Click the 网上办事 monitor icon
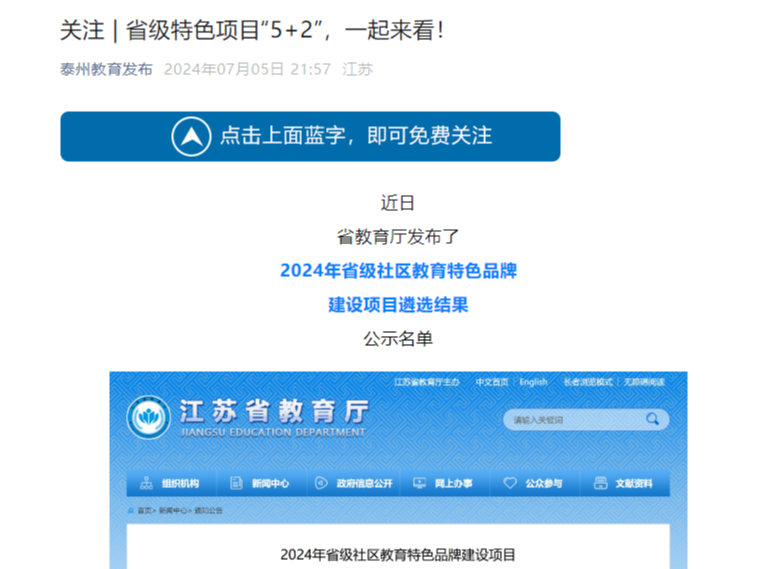The image size is (759, 569). [x=419, y=483]
